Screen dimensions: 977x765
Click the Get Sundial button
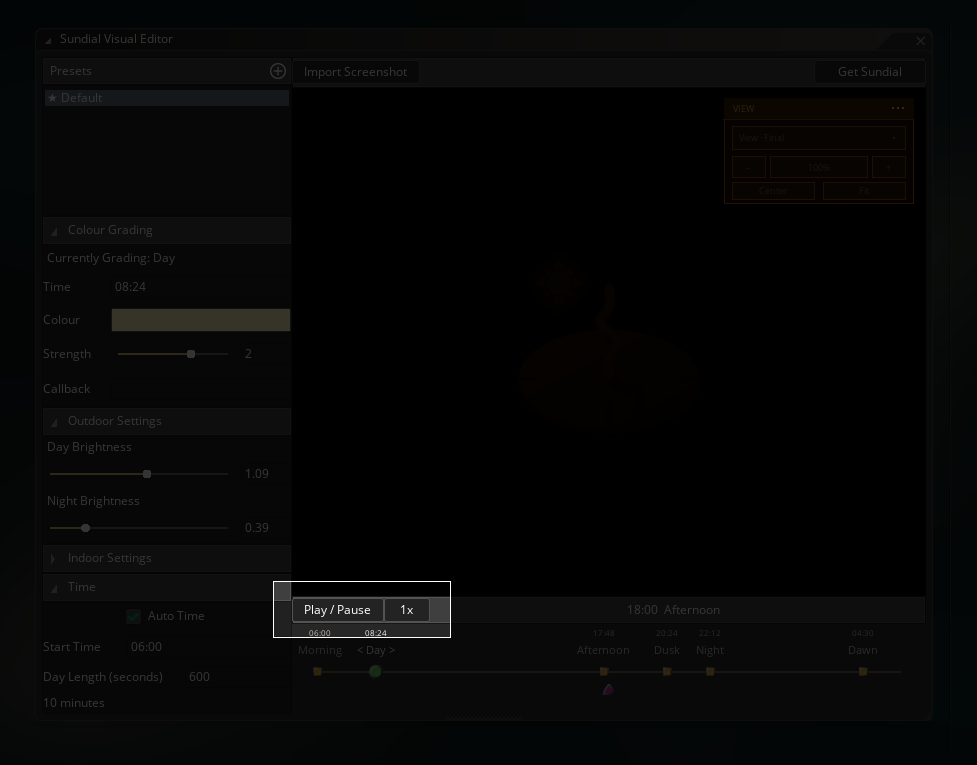(869, 72)
